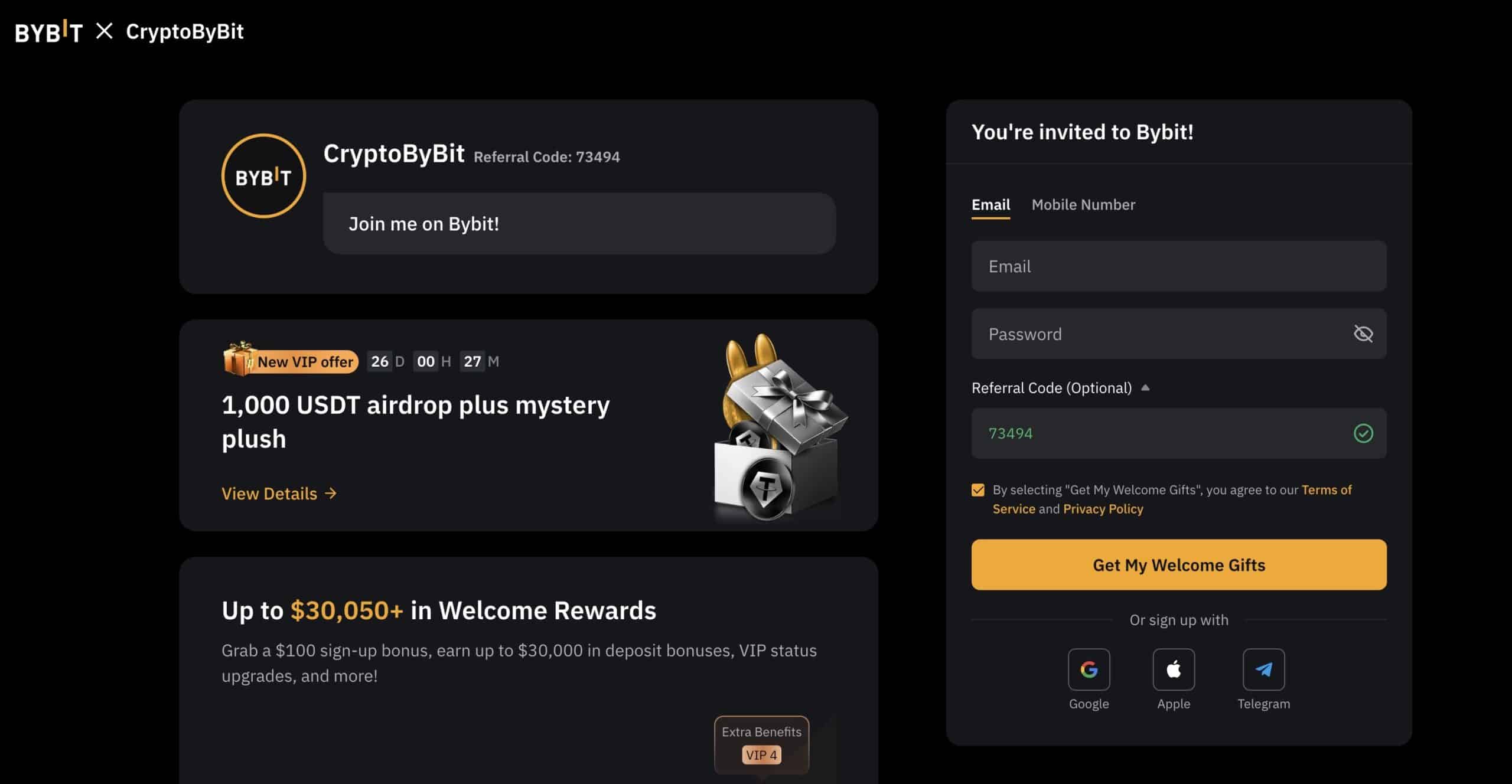Click Get My Welcome Gifts button
The image size is (1512, 784).
[x=1179, y=564]
